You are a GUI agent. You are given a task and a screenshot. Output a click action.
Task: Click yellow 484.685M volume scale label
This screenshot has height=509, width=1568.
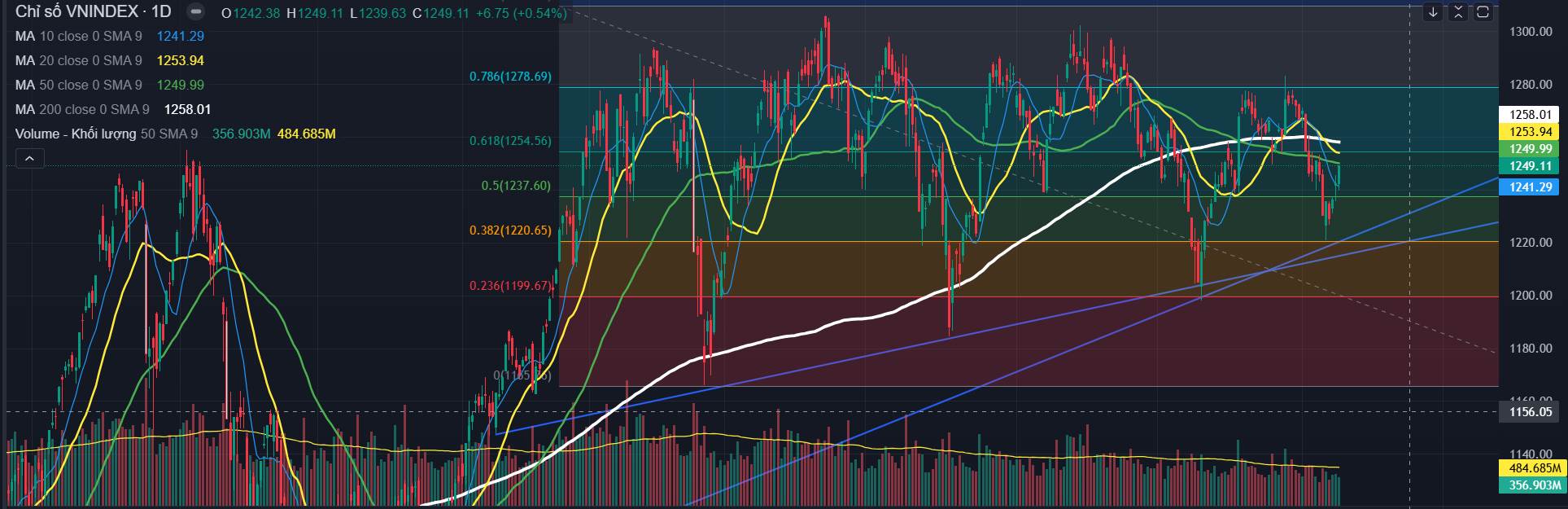pos(1531,468)
